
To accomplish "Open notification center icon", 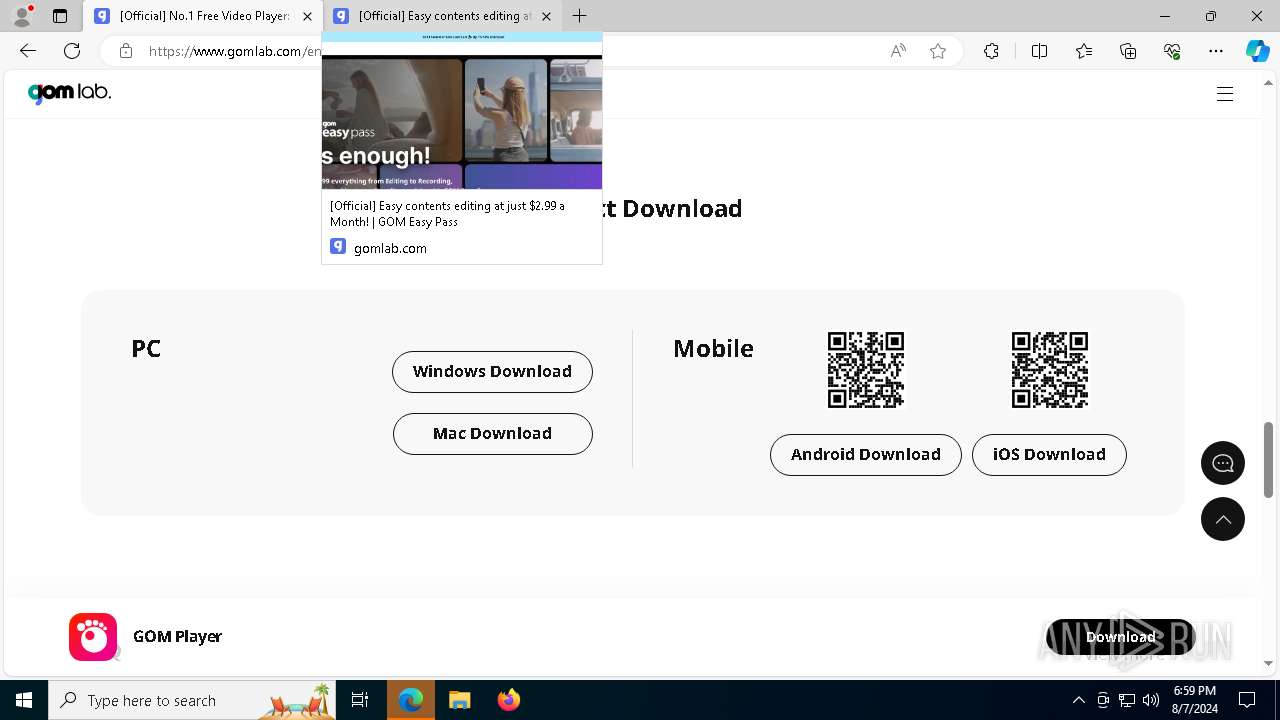I will point(1247,700).
